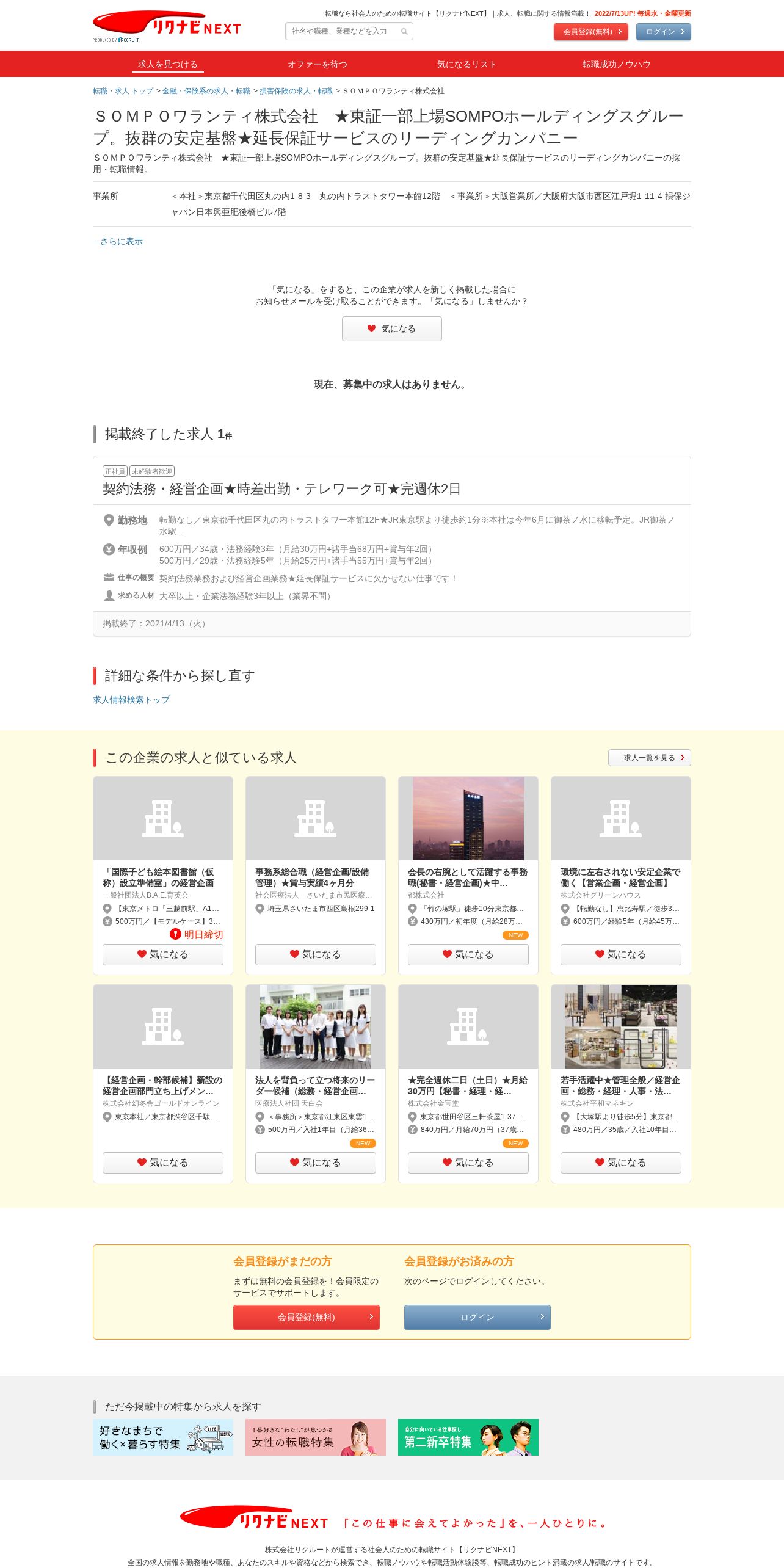The height and width of the screenshot is (1568, 784).
Task: Expand ...さらに表示 company details
Action: 118,241
